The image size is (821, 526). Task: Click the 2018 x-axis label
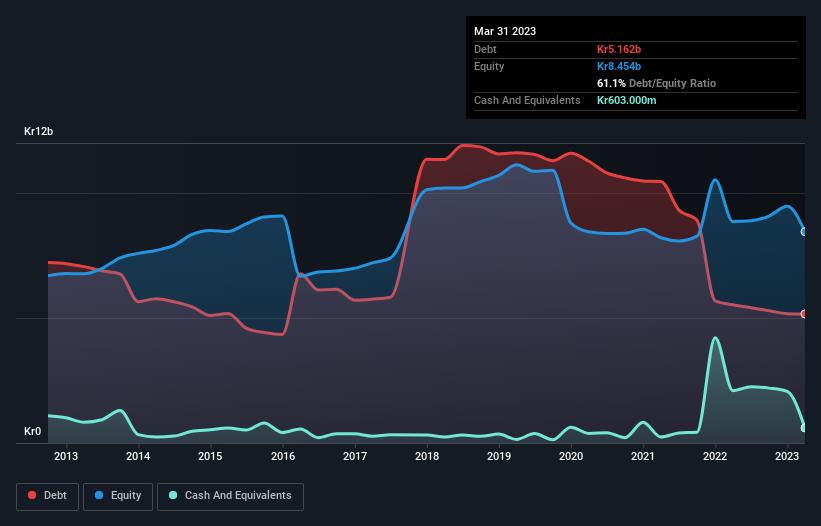pos(427,456)
